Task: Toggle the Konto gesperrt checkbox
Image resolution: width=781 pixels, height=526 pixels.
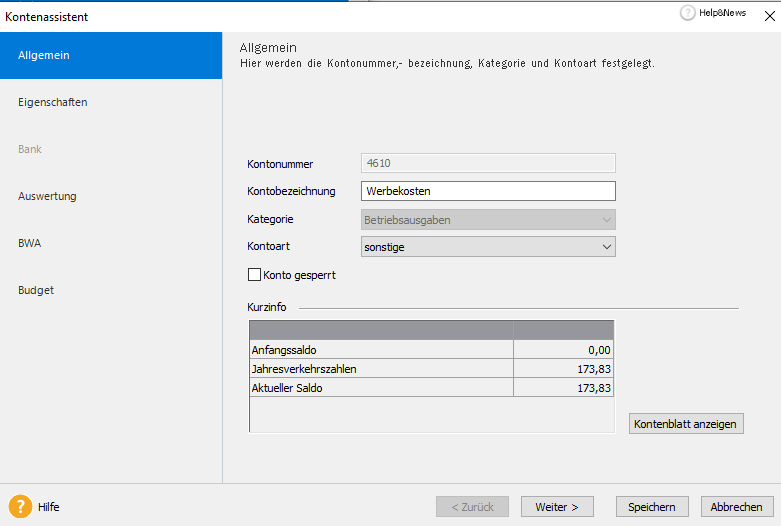Action: [254, 275]
